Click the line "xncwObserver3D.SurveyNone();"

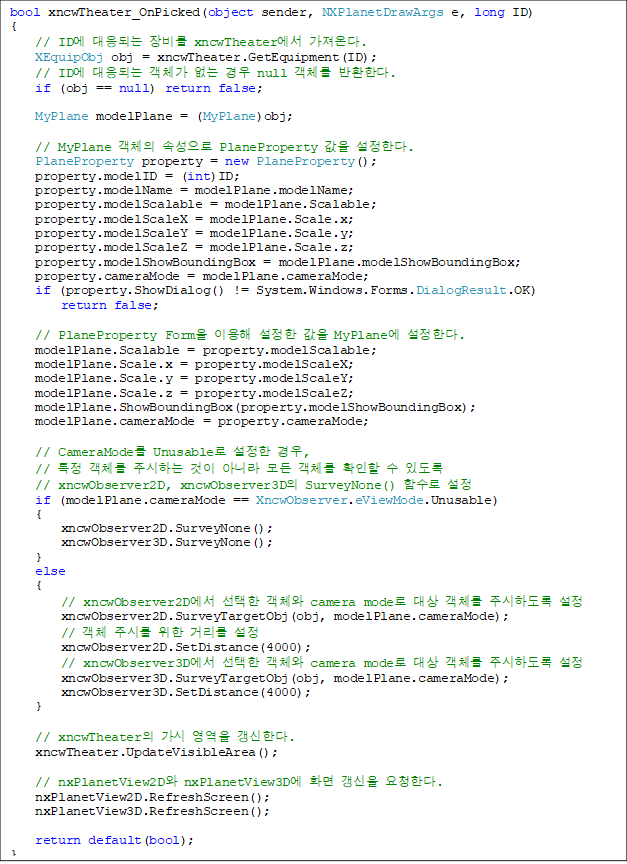pyautogui.click(x=167, y=542)
